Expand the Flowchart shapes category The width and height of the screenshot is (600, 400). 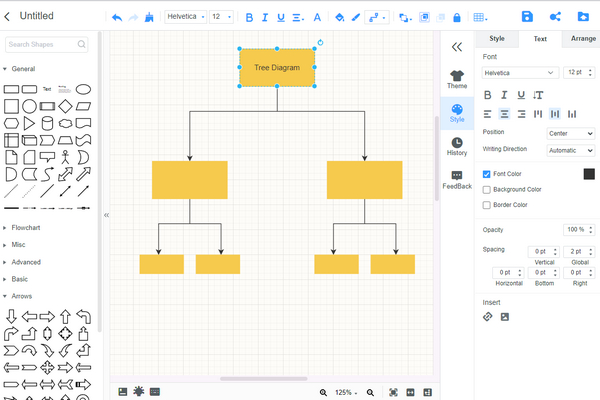[26, 228]
